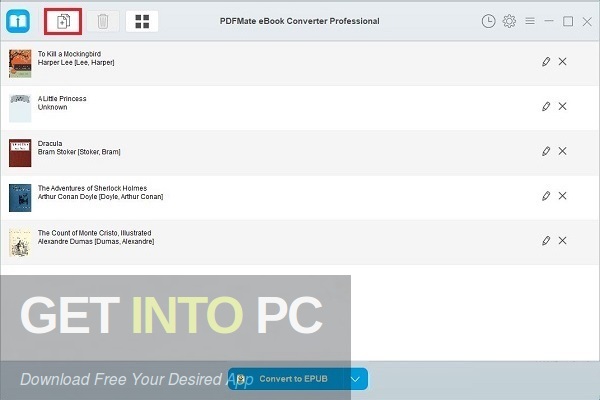The width and height of the screenshot is (600, 400).
Task: Select the Count of Monte Cristo cover
Action: click(x=20, y=243)
